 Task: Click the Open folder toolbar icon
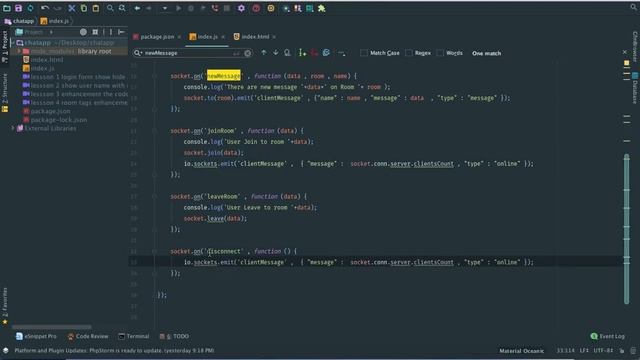point(7,8)
